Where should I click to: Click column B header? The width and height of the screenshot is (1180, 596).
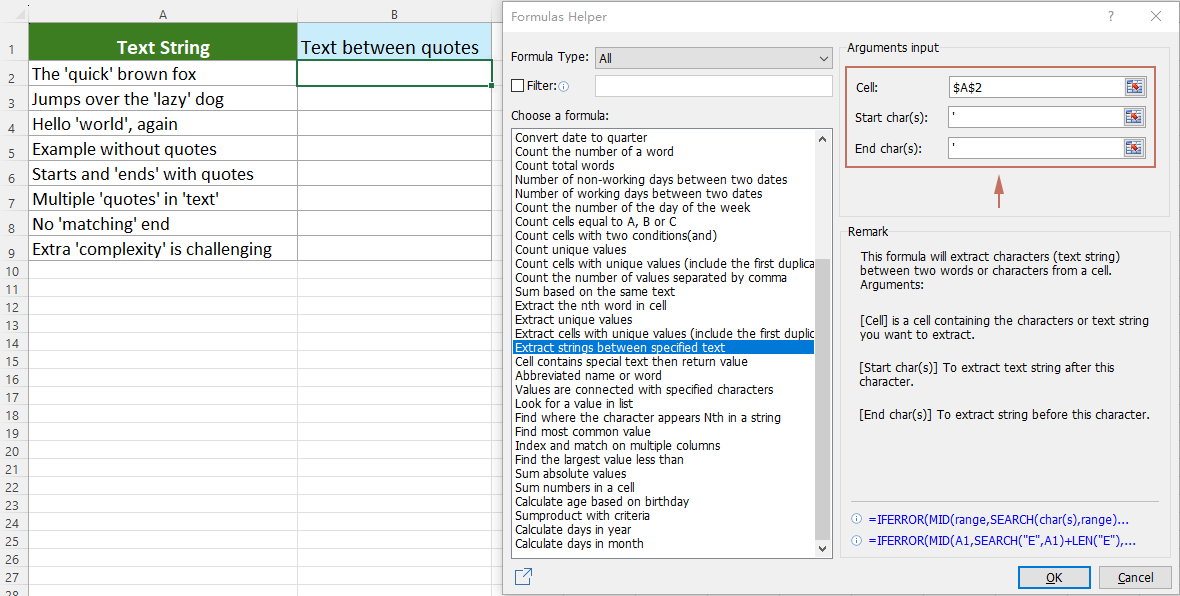pos(394,14)
